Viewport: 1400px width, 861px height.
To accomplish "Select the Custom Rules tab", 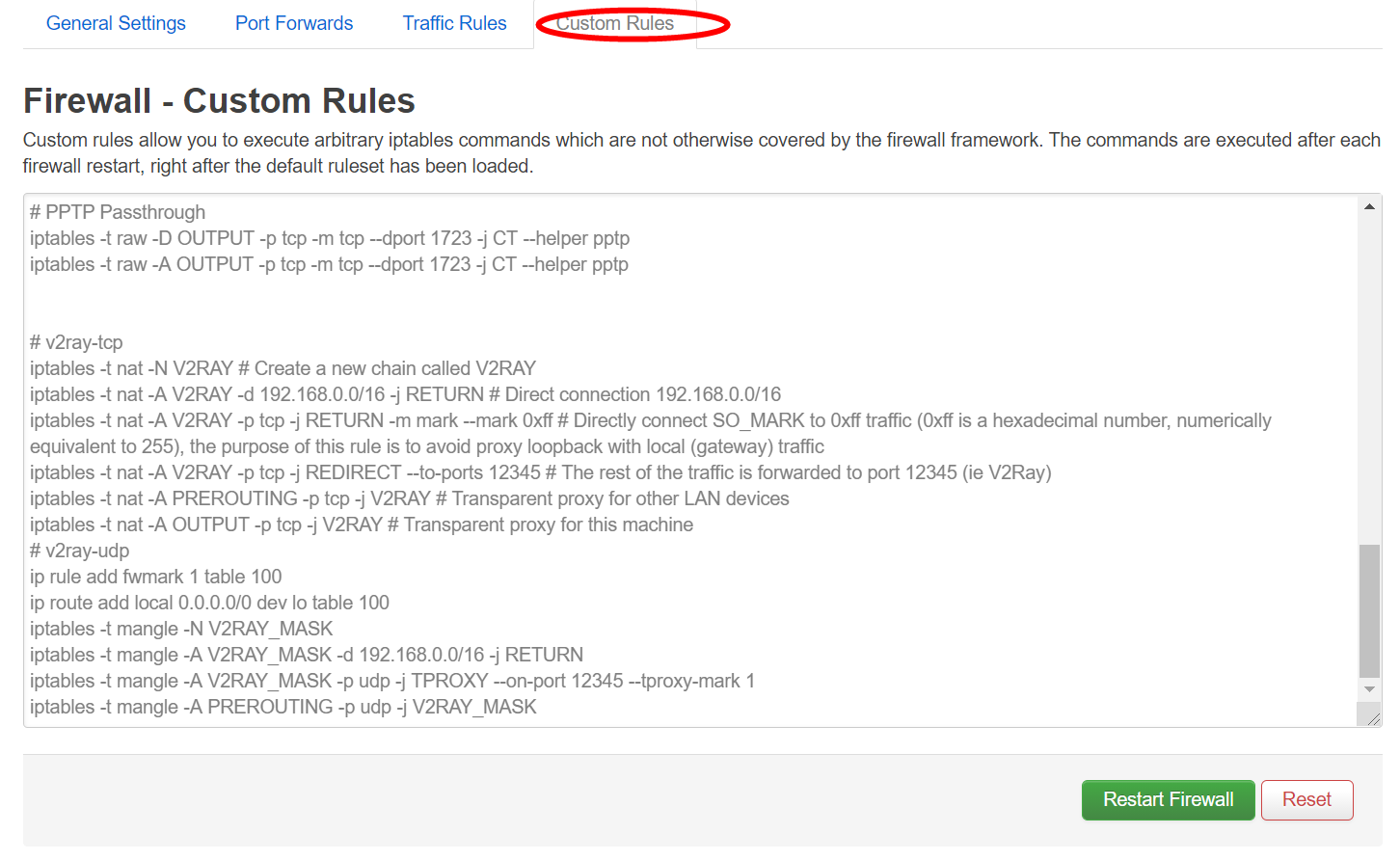I will click(615, 23).
